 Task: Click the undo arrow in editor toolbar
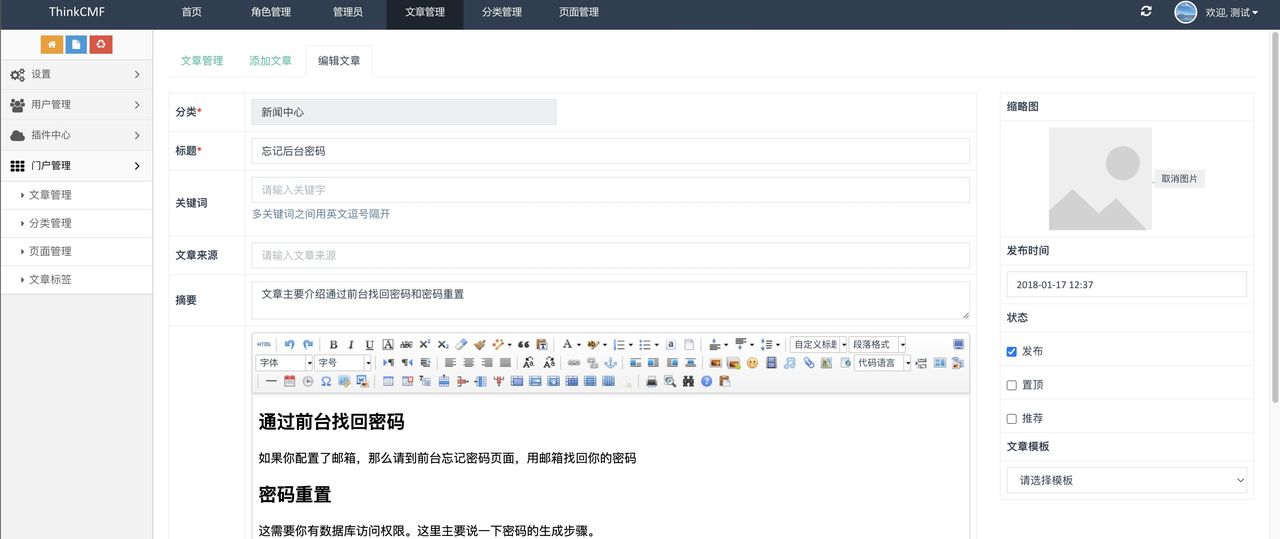[x=289, y=344]
